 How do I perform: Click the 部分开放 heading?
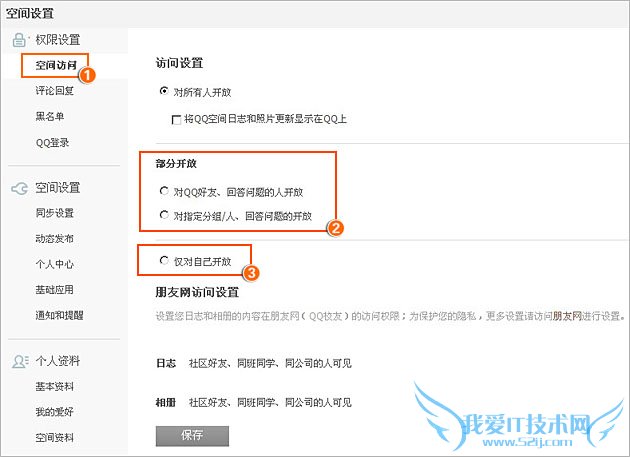pos(176,164)
